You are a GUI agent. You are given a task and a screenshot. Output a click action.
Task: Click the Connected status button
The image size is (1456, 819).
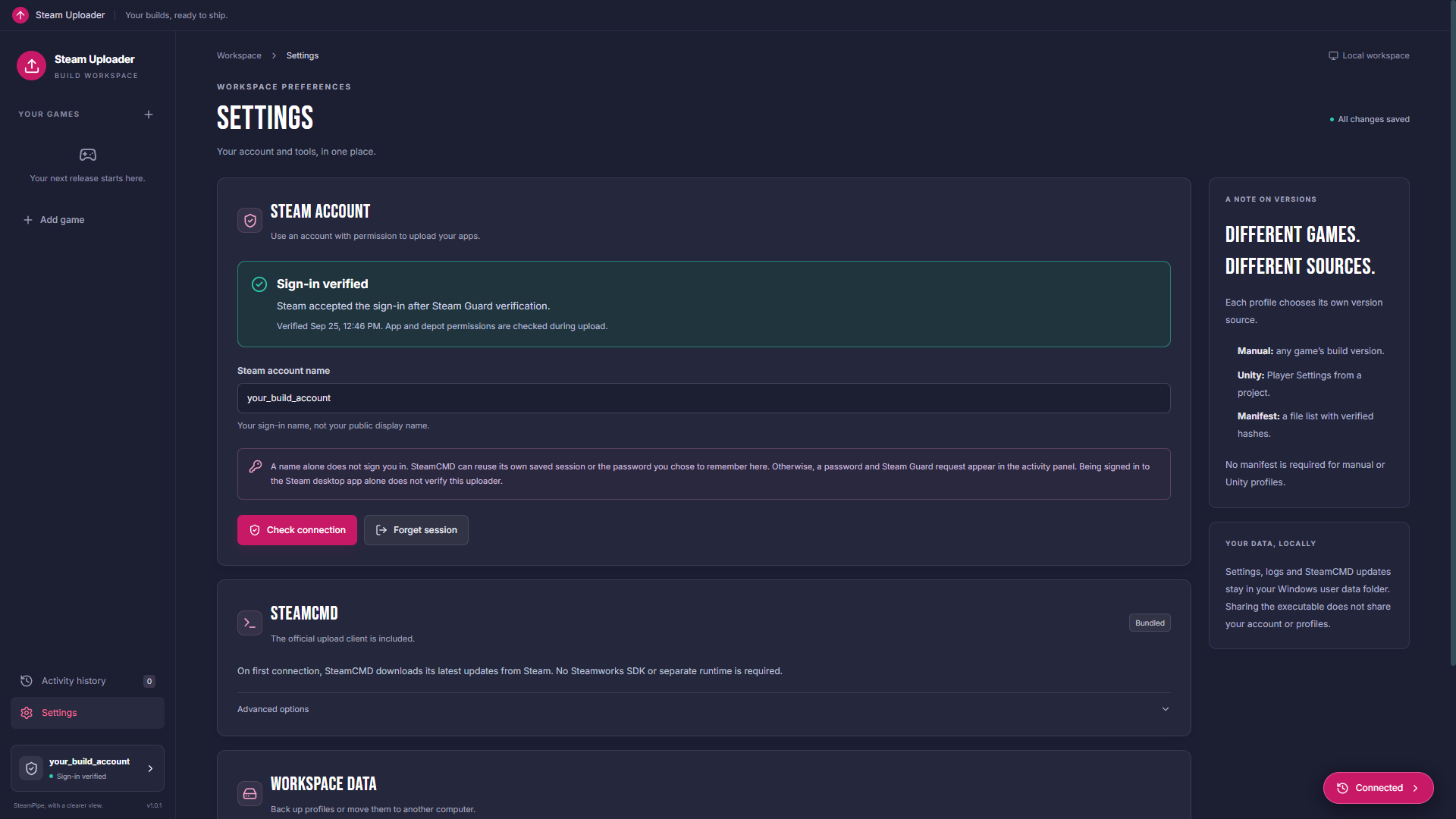click(1379, 788)
